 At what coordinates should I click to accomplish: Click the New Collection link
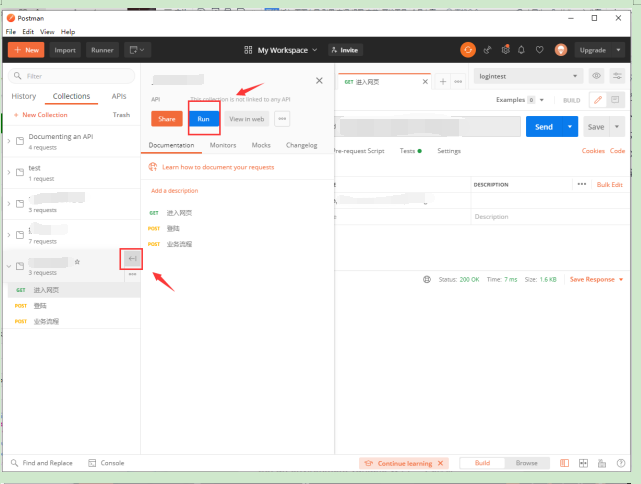pyautogui.click(x=40, y=115)
